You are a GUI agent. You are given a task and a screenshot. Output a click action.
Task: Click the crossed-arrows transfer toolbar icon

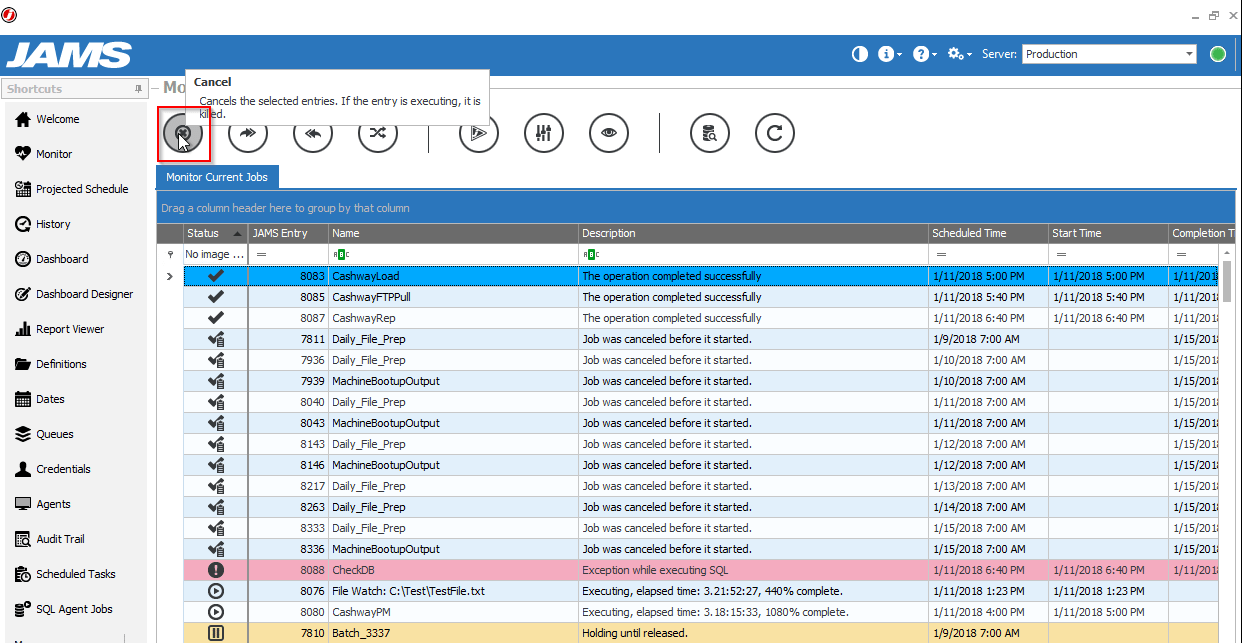(377, 132)
